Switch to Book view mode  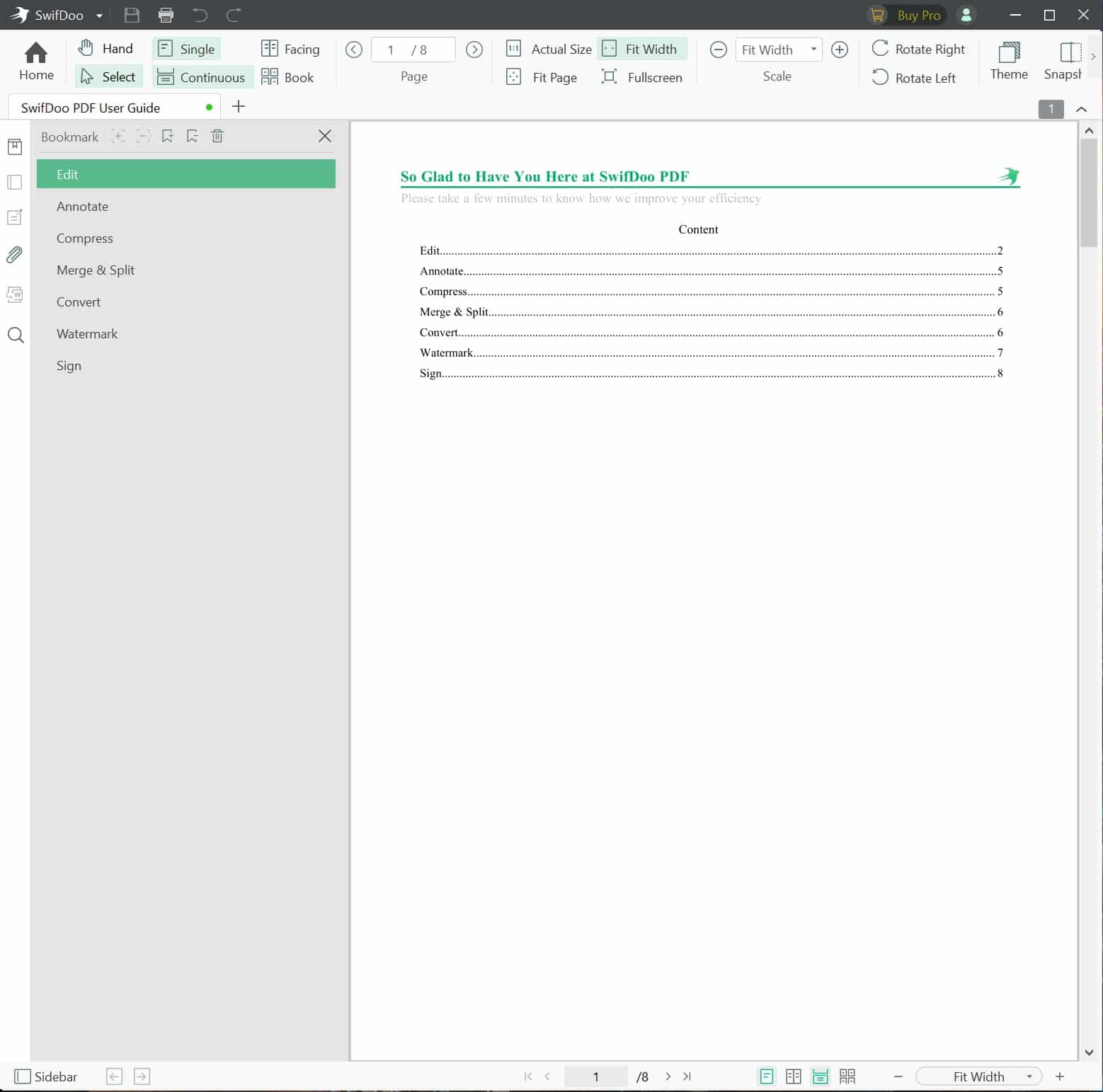click(287, 77)
